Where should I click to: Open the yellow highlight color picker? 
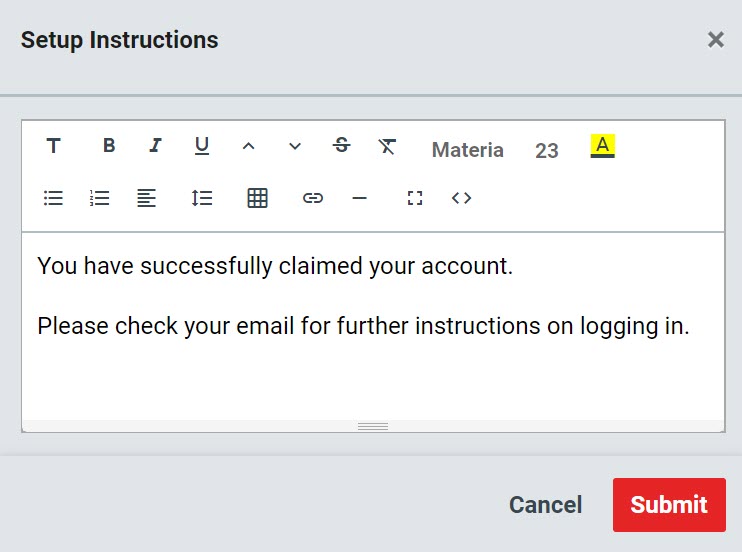[x=602, y=146]
